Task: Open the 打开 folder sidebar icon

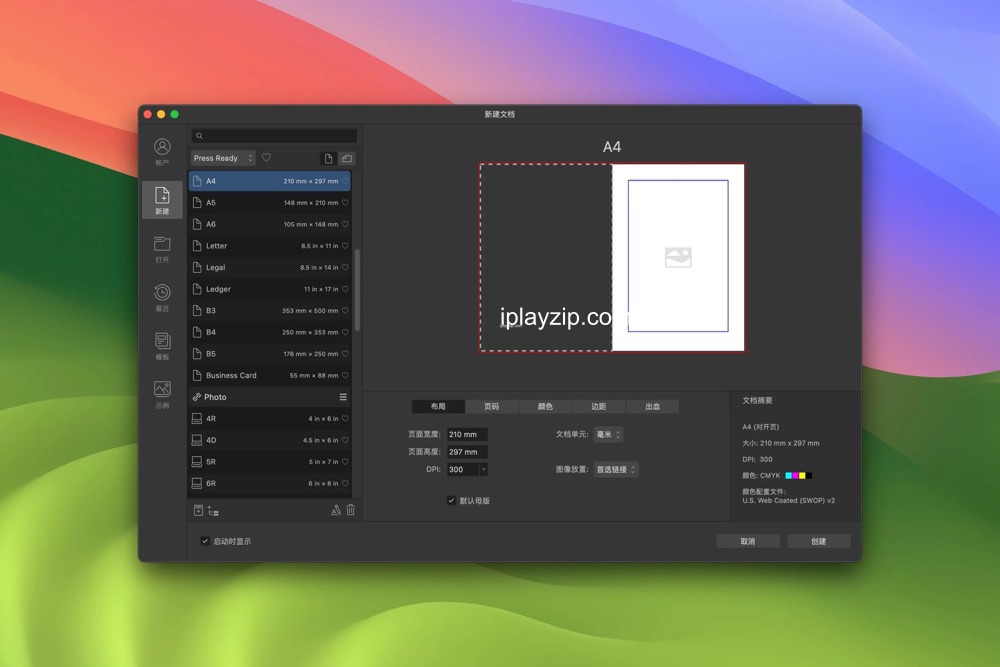Action: pos(162,249)
